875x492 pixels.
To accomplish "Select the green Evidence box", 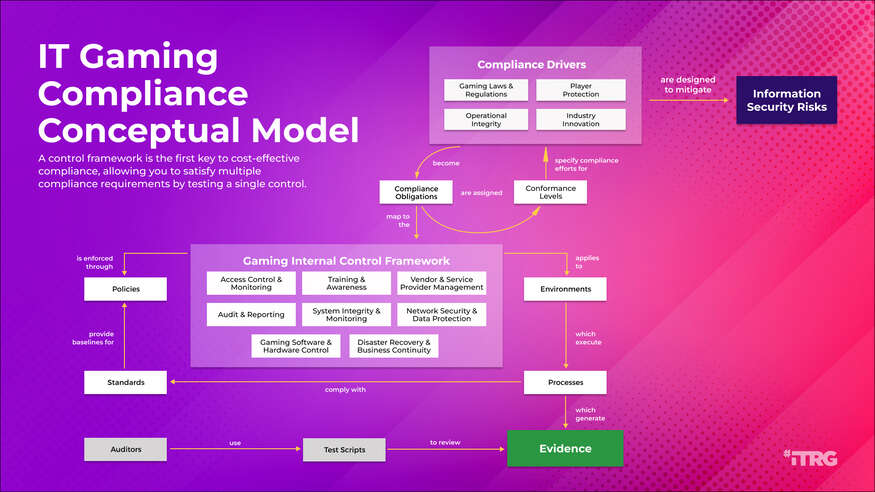I will click(x=565, y=448).
